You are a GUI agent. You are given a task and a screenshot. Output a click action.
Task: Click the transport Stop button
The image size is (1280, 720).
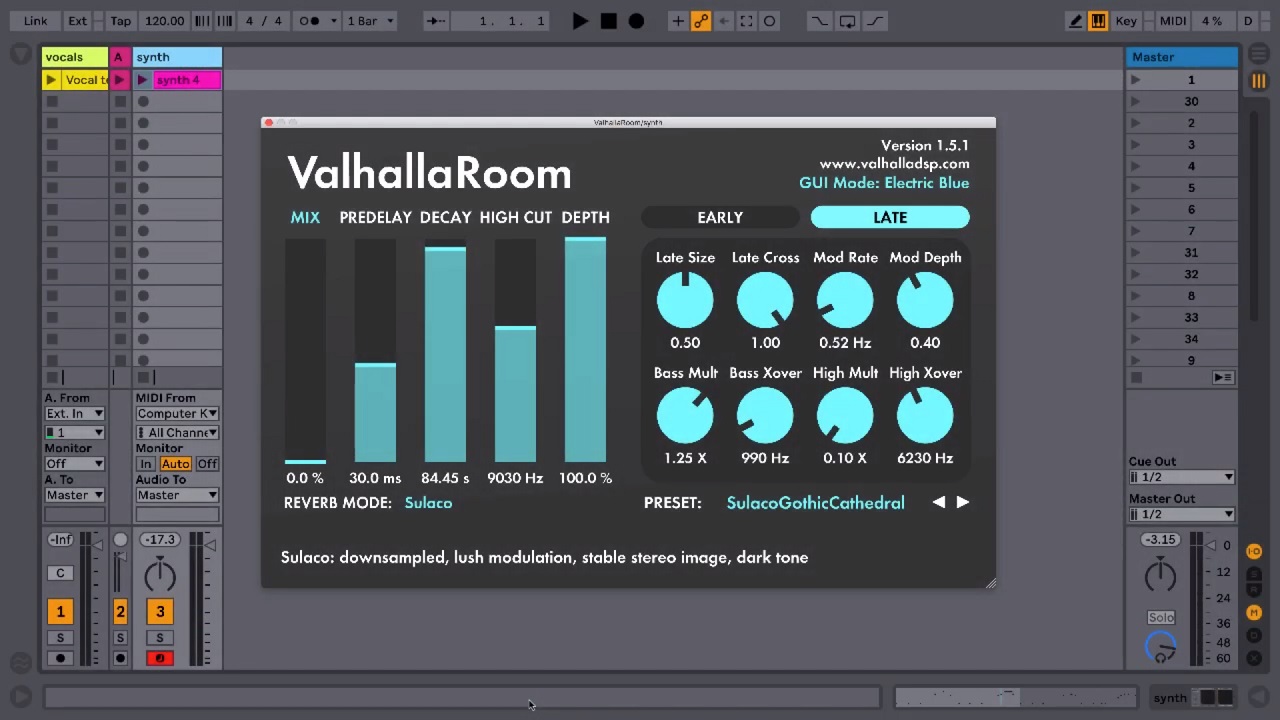pos(608,21)
